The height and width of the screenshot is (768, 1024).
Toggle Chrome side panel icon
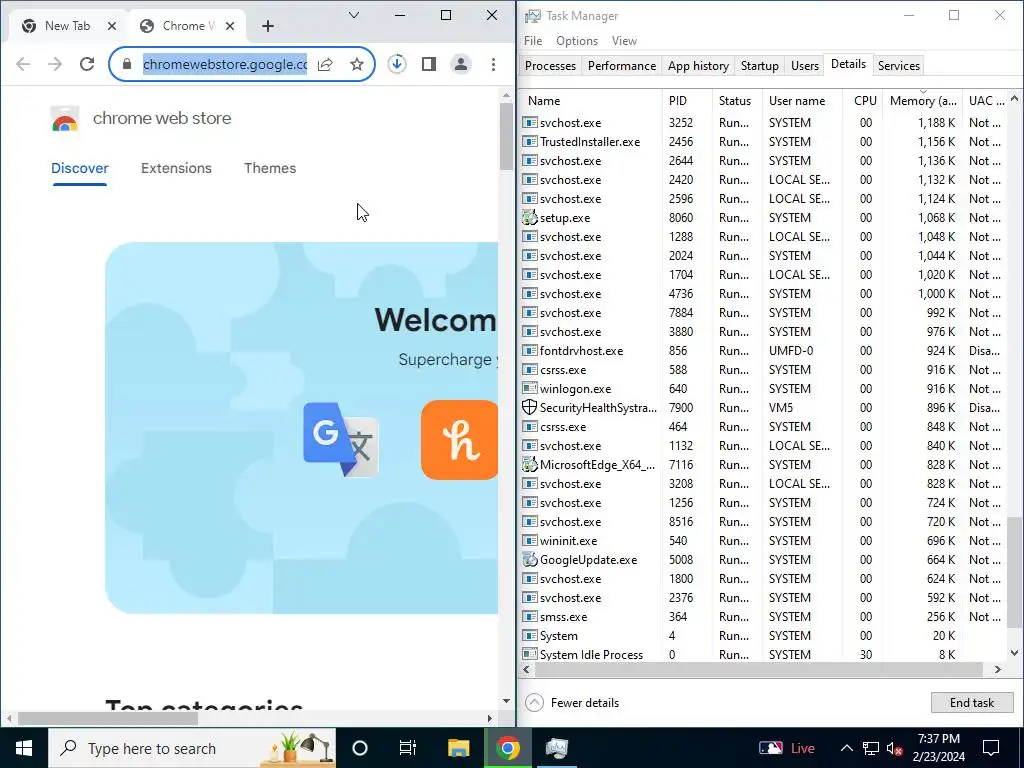[x=428, y=64]
